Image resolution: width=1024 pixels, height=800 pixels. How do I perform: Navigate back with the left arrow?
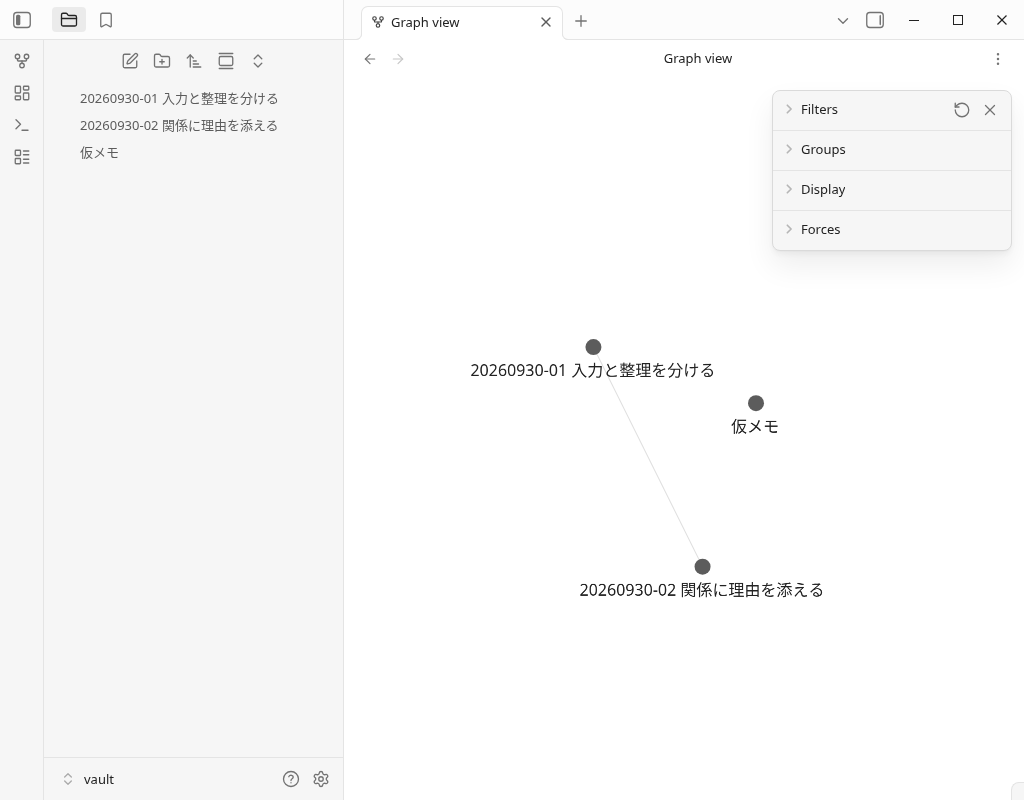point(370,59)
